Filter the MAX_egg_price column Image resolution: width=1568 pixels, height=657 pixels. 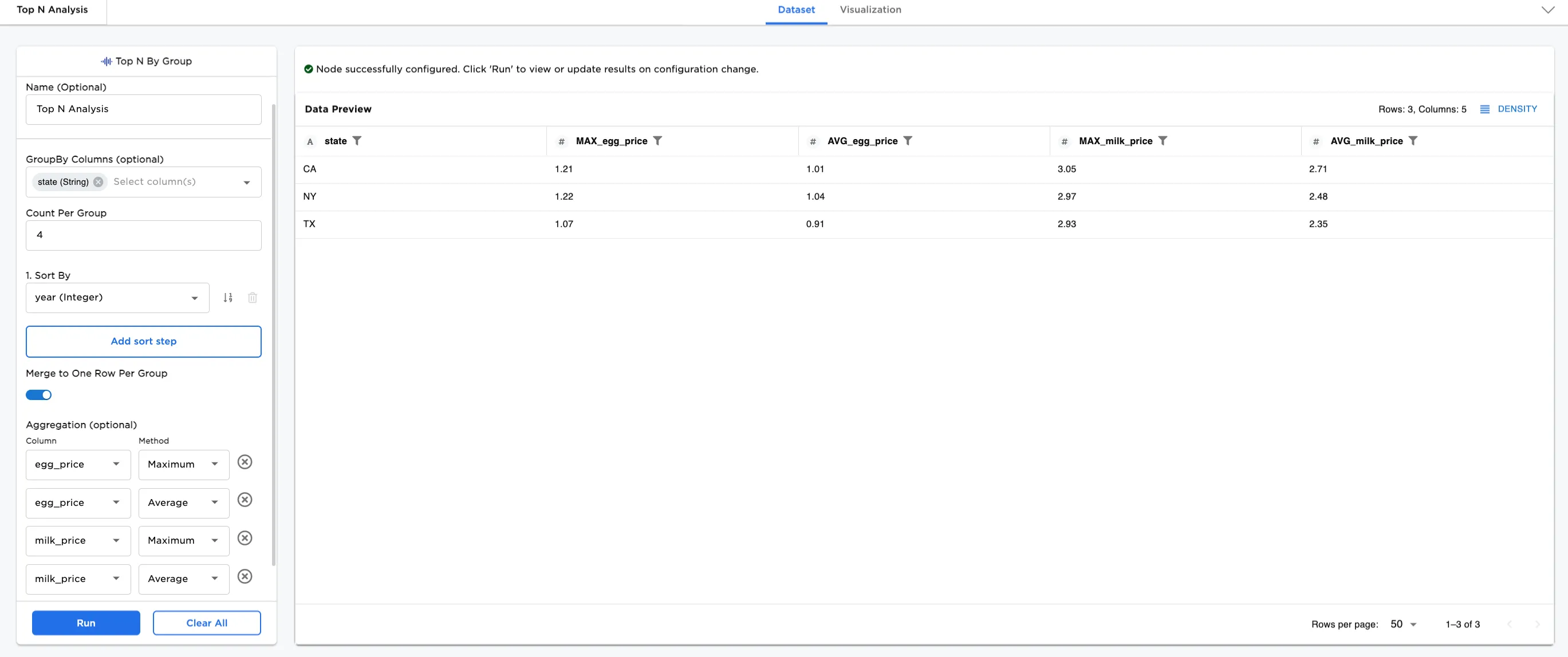click(x=657, y=141)
